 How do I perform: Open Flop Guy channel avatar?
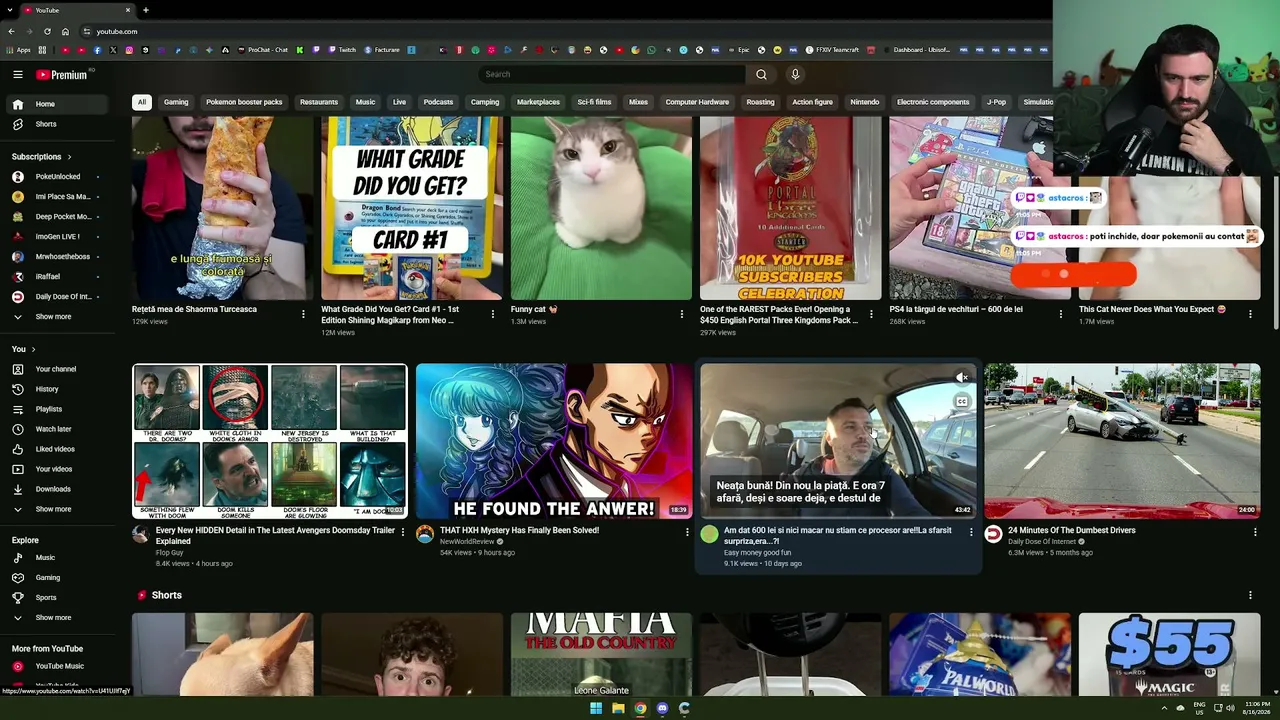coord(141,534)
